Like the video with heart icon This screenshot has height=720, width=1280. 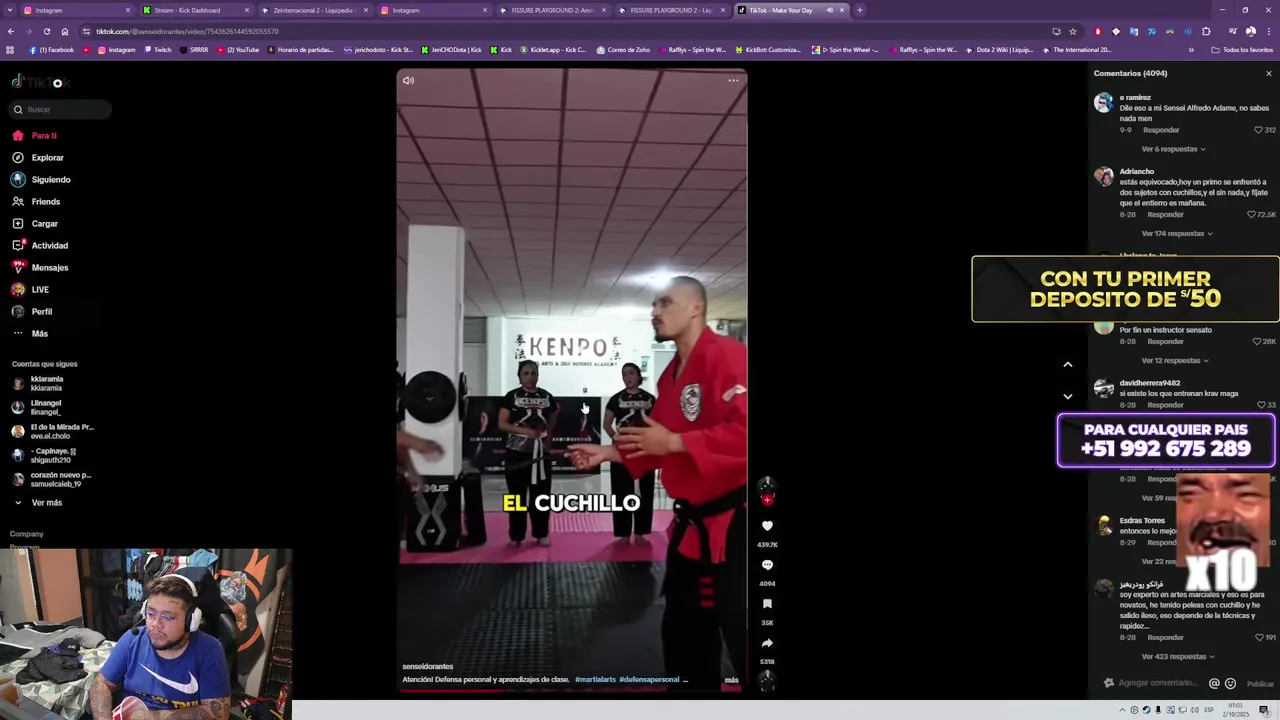point(767,526)
